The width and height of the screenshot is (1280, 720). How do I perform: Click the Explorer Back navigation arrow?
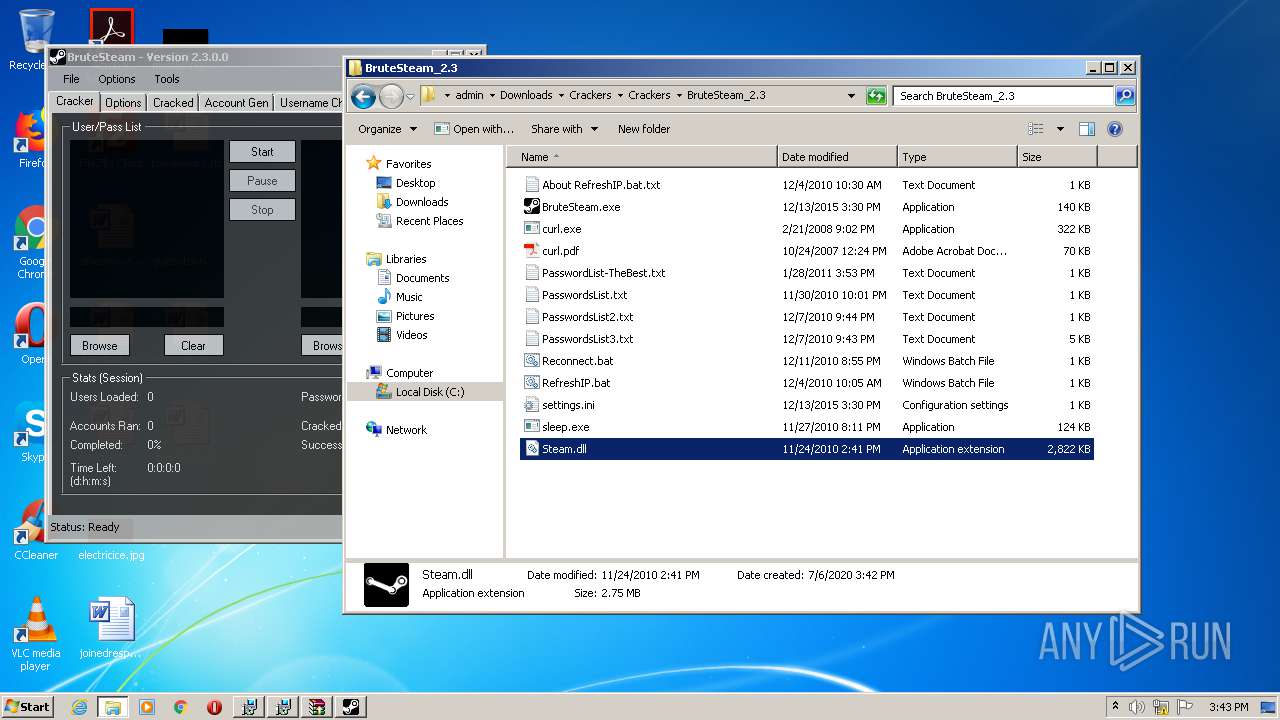(x=363, y=96)
